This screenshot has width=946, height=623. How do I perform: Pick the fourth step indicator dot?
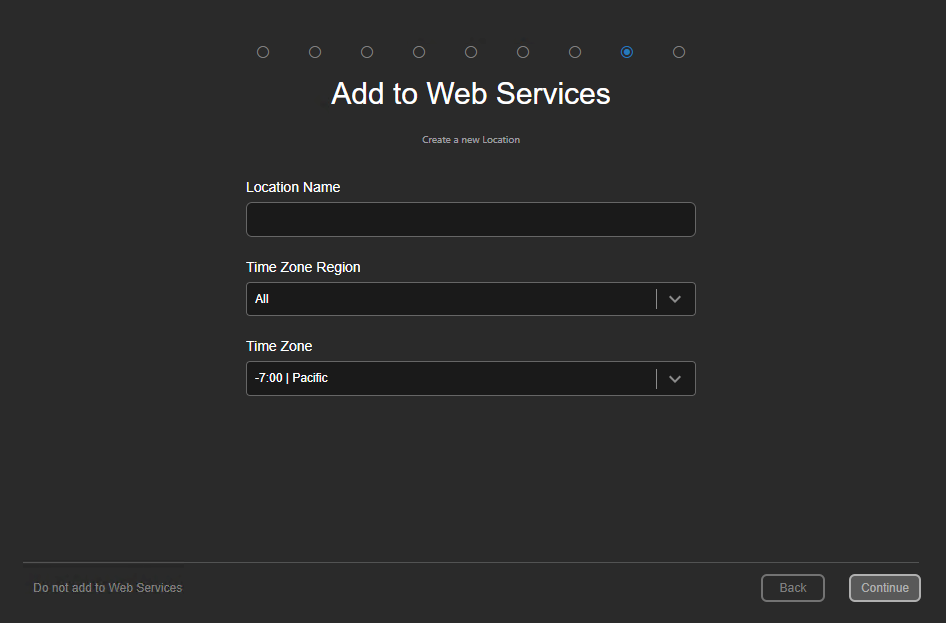pos(419,52)
